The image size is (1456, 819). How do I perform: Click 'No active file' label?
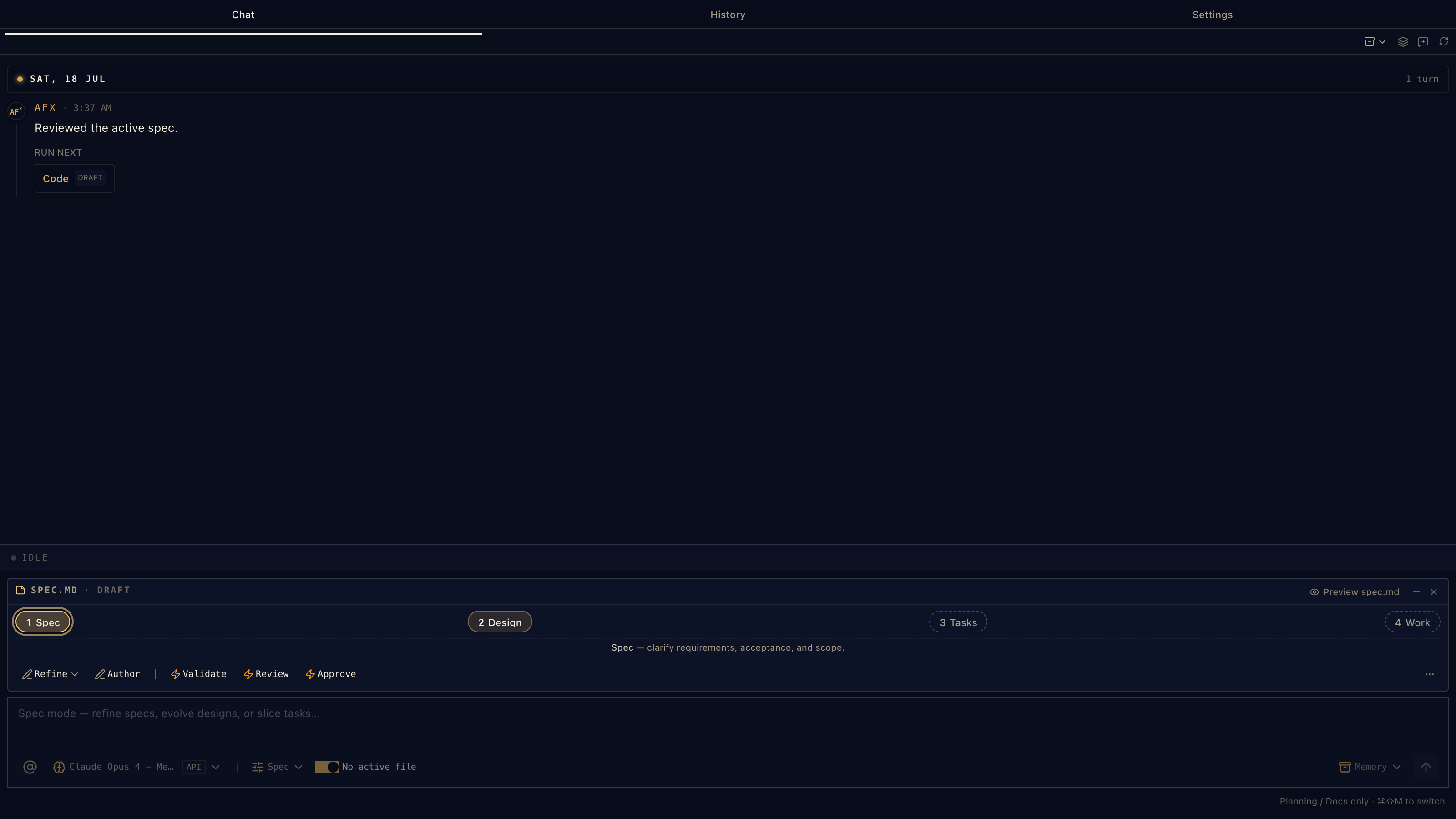pyautogui.click(x=379, y=767)
